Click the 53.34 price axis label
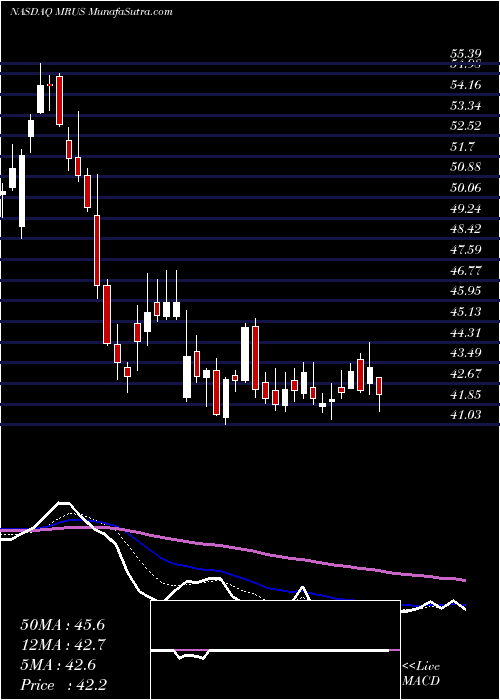The image size is (500, 700). pyautogui.click(x=465, y=106)
